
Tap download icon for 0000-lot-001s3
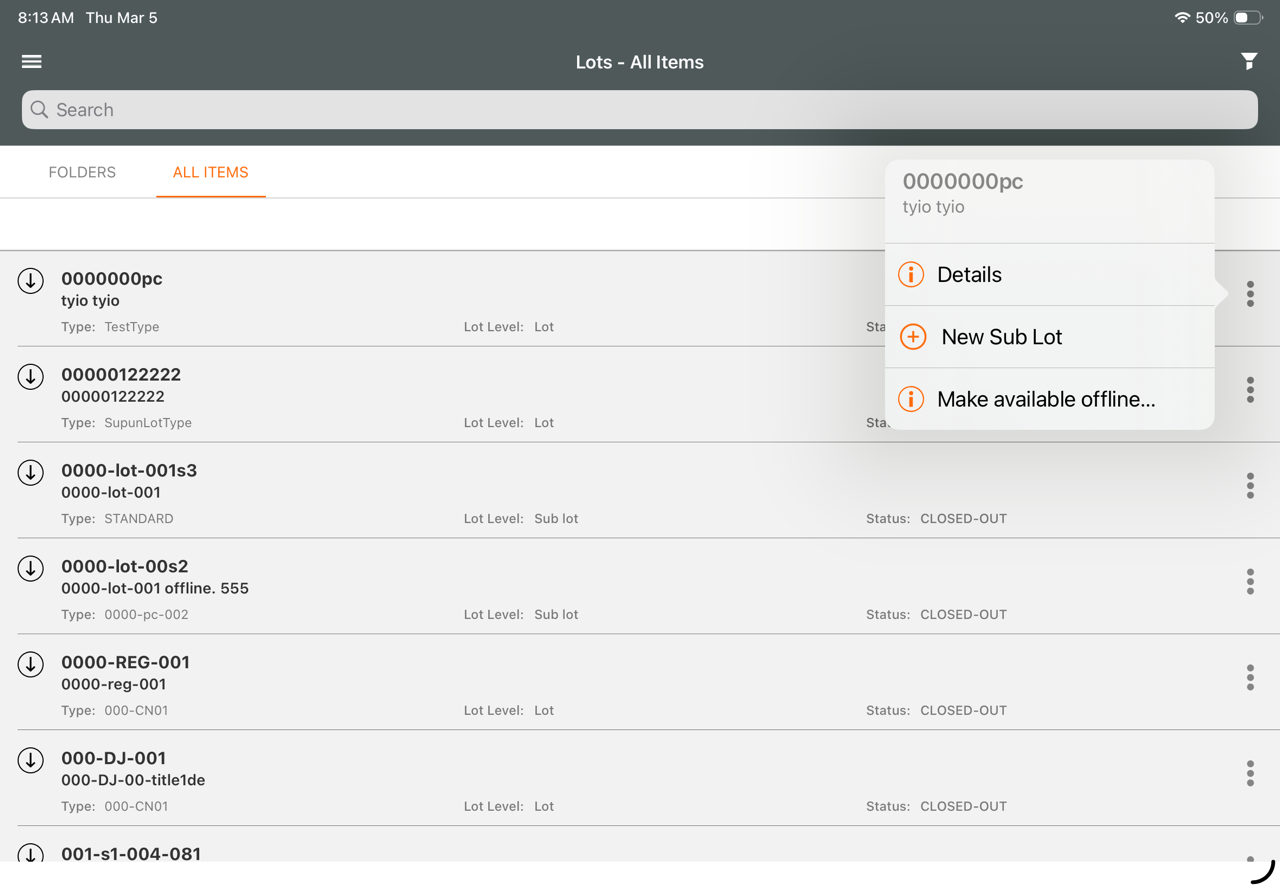click(x=31, y=473)
